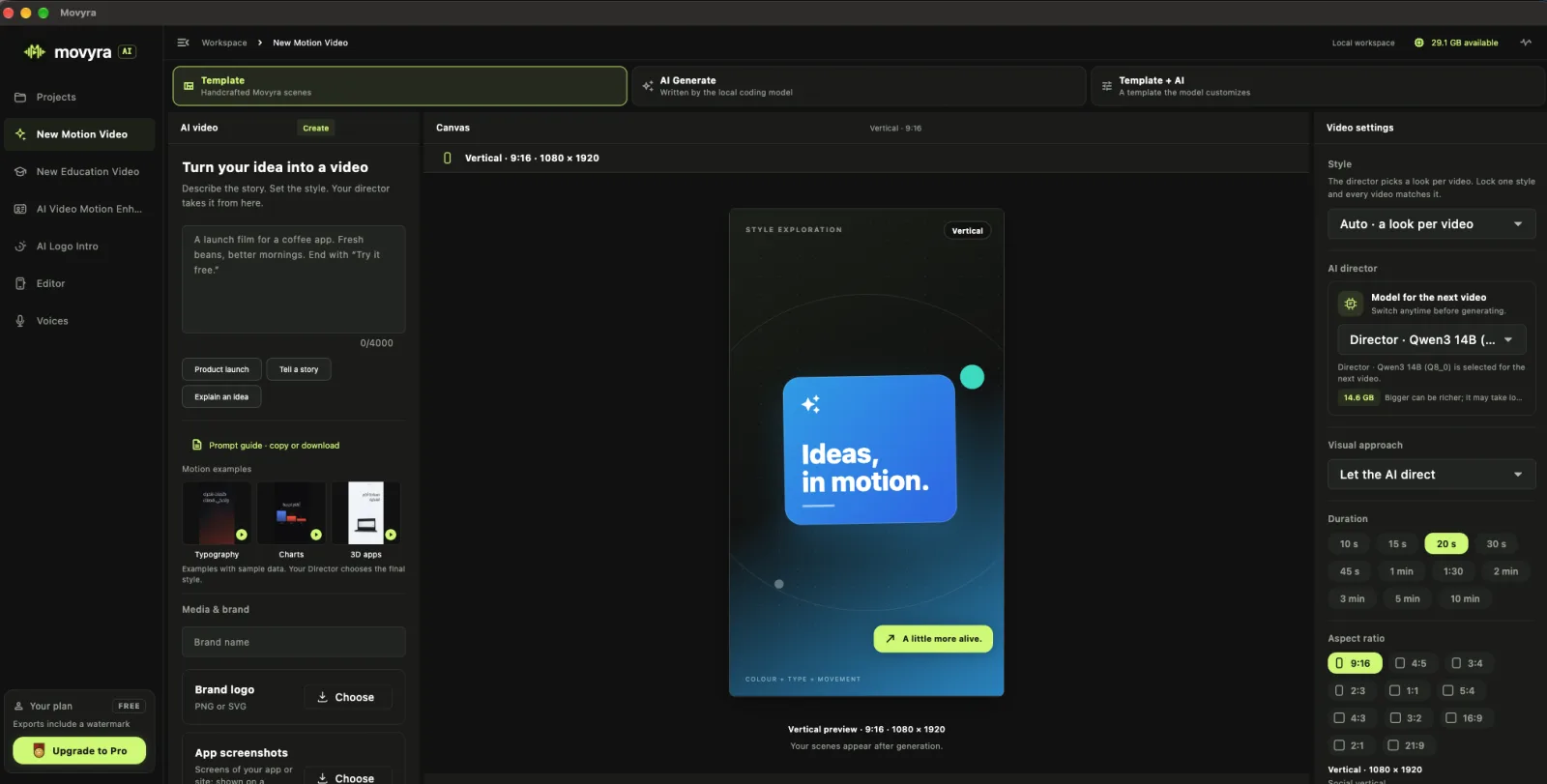
Task: Switch to the Template + AI tab
Action: 1317,86
